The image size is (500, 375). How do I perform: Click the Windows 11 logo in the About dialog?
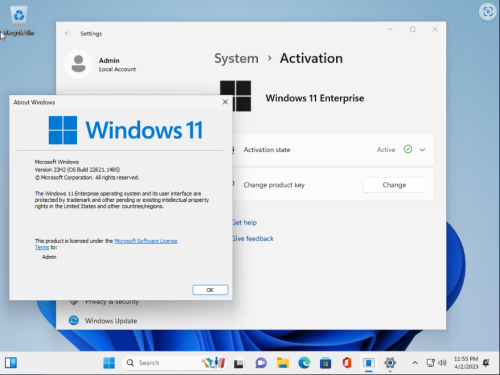click(x=126, y=130)
